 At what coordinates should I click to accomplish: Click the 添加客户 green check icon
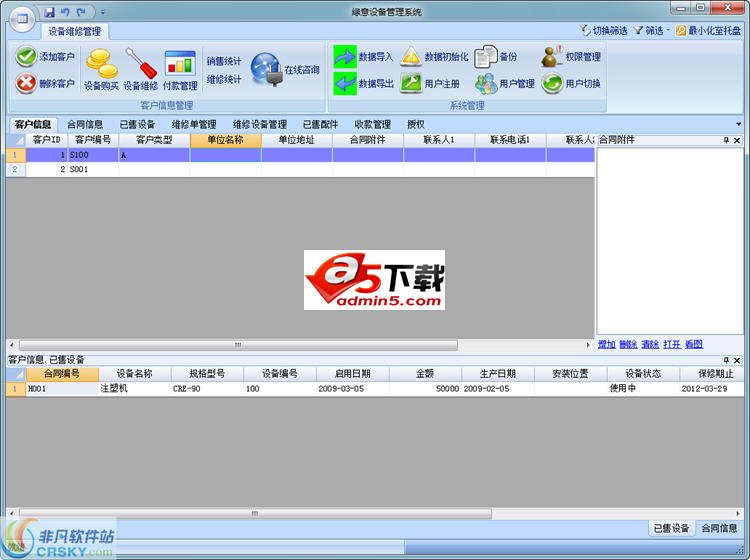[x=26, y=56]
